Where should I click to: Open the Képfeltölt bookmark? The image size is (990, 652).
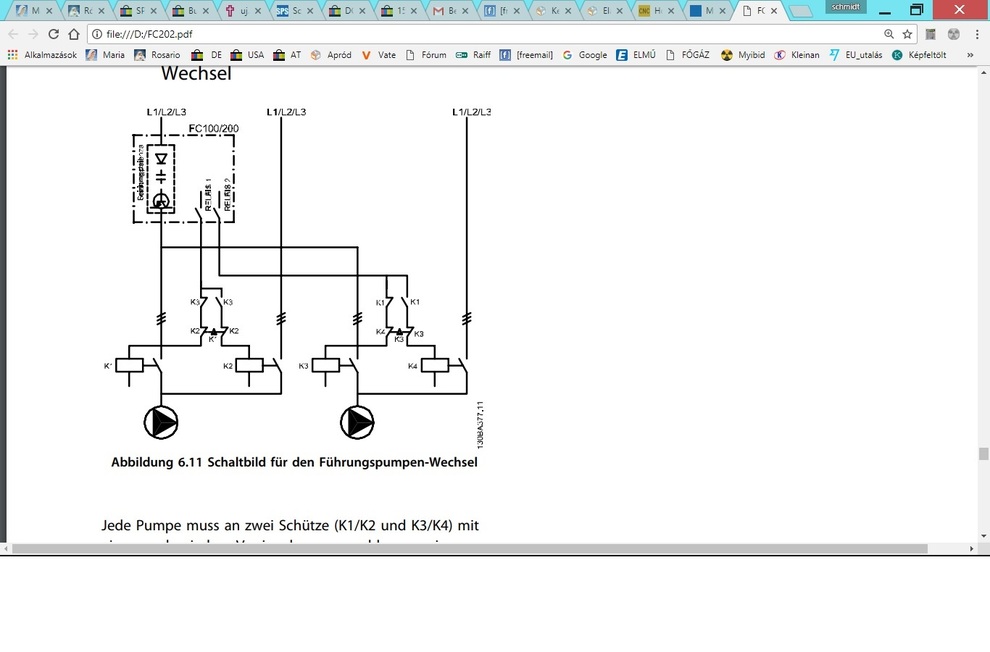point(919,55)
